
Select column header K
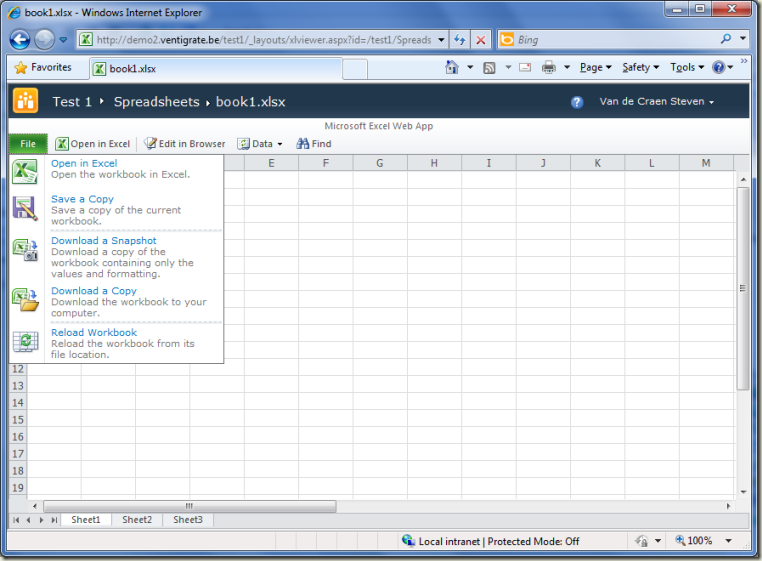[597, 163]
